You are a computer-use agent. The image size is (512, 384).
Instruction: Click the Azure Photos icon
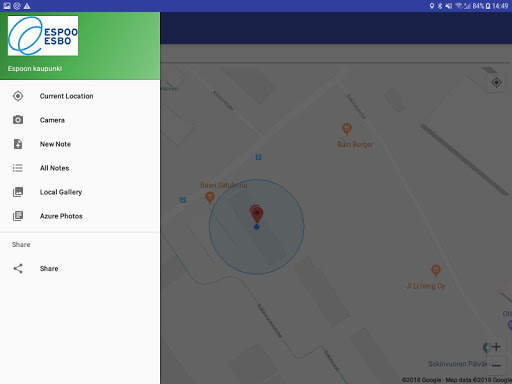18,216
